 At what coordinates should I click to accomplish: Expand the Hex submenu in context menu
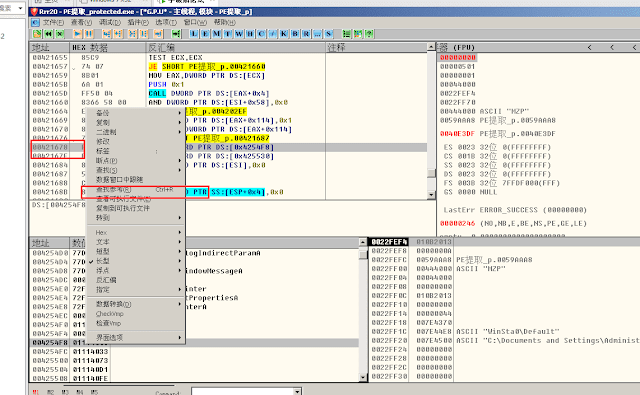click(x=136, y=232)
